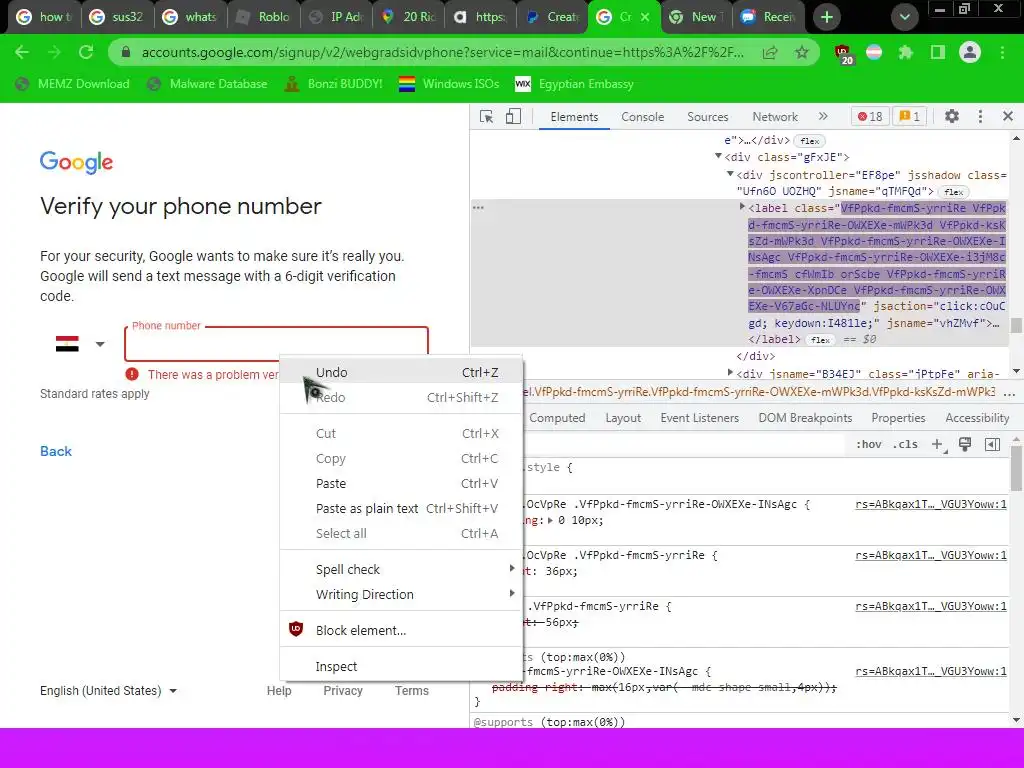Open DOM Breakpoints tab

point(805,418)
